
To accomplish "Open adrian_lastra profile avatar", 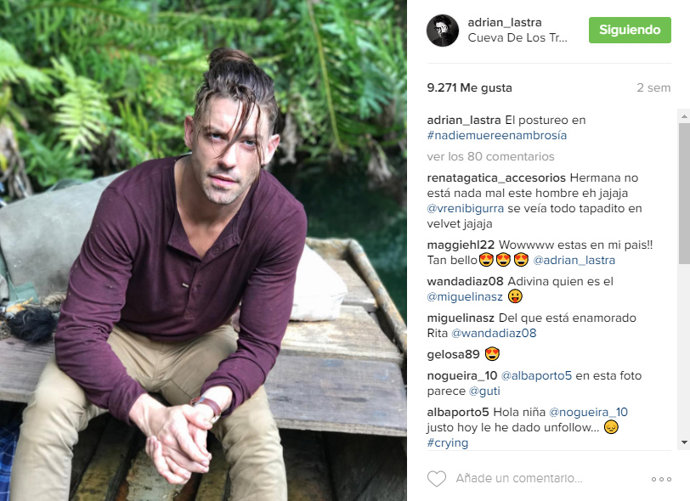I will (443, 30).
